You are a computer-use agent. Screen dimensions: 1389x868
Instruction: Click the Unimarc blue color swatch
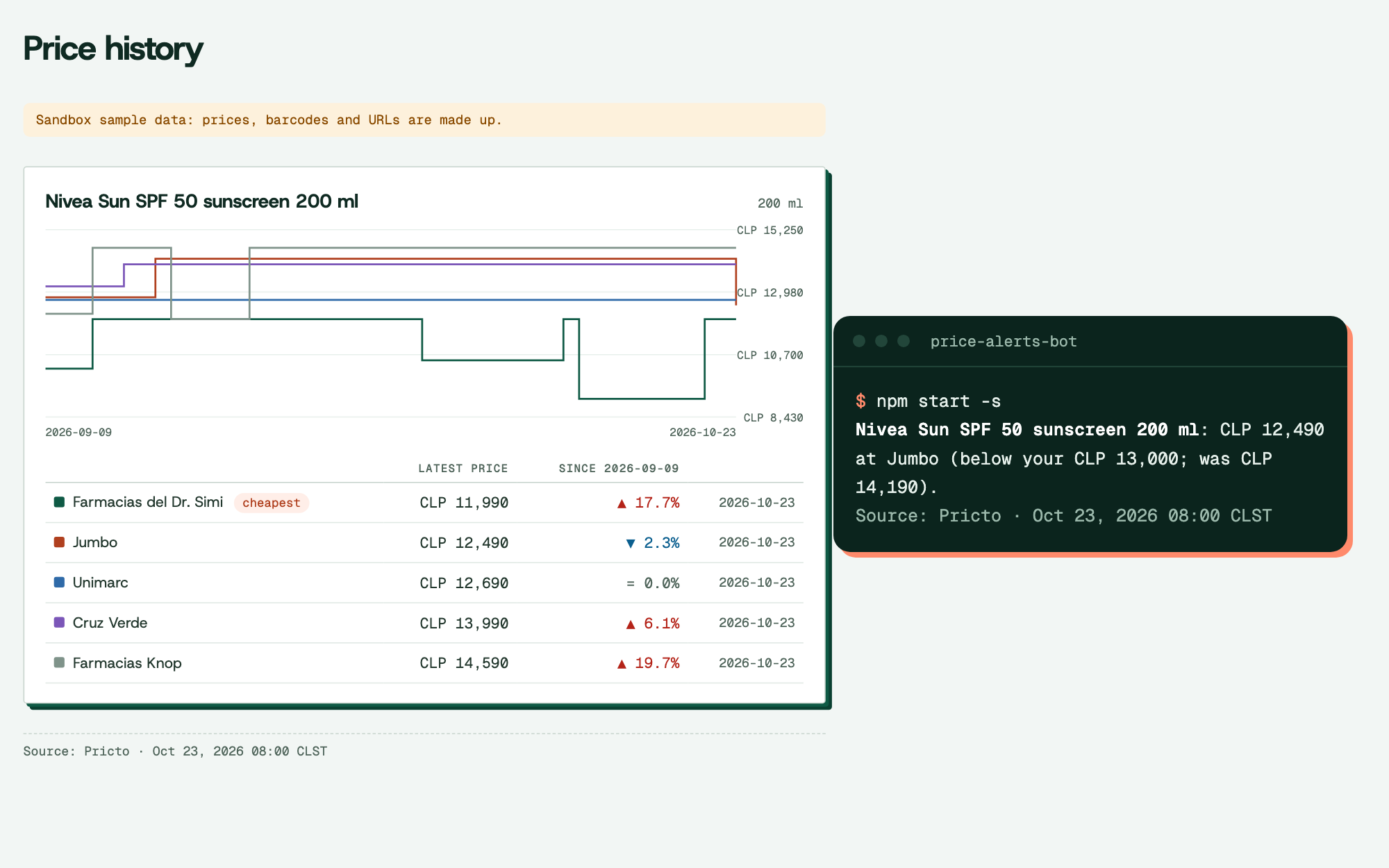[x=59, y=583]
